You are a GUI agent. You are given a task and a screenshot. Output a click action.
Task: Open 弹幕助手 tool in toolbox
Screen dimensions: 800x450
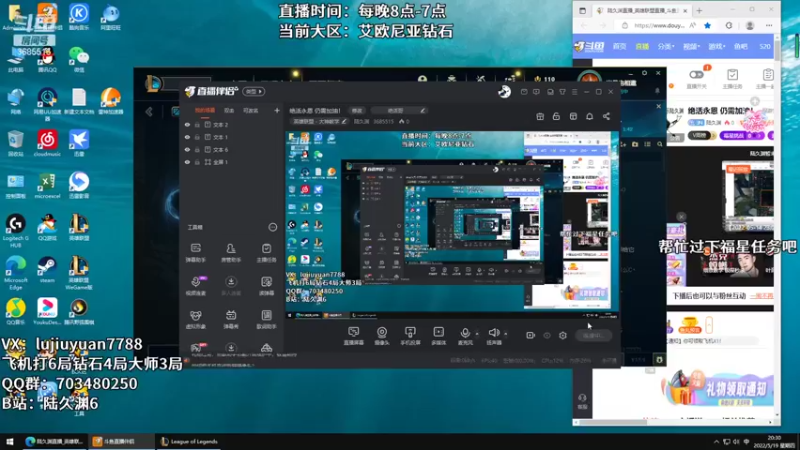coord(195,253)
